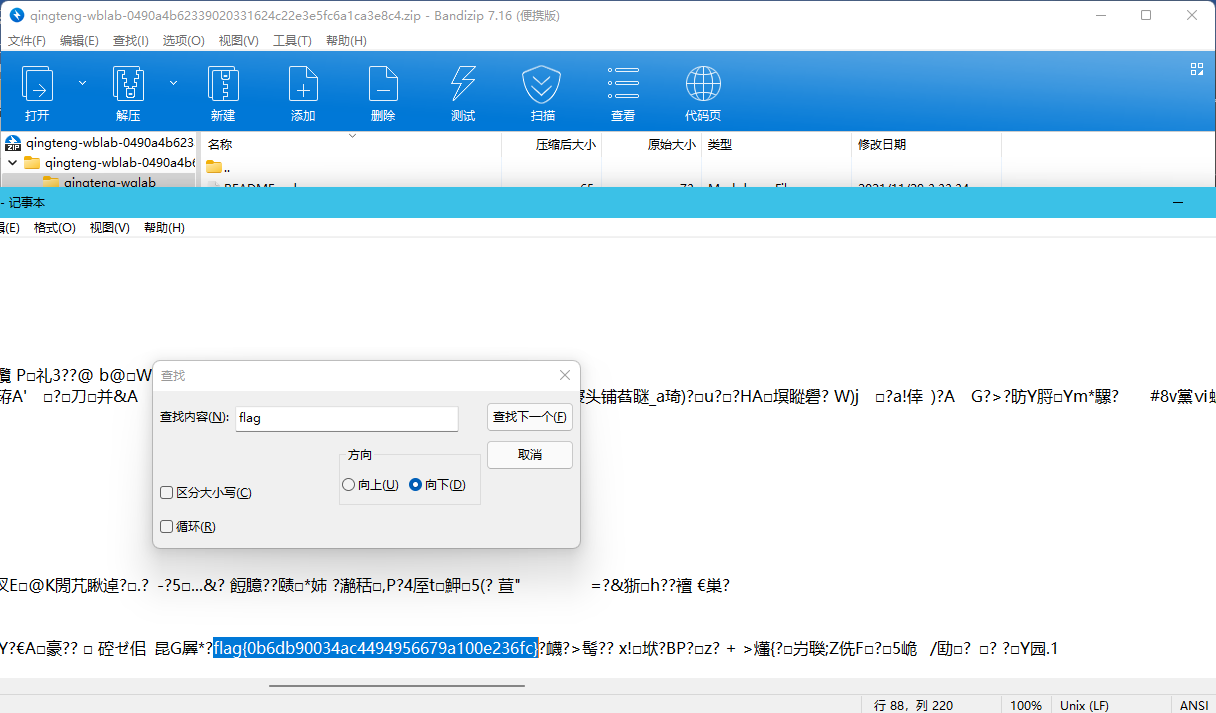Click the Bandizip view layout grid icon

click(1196, 69)
